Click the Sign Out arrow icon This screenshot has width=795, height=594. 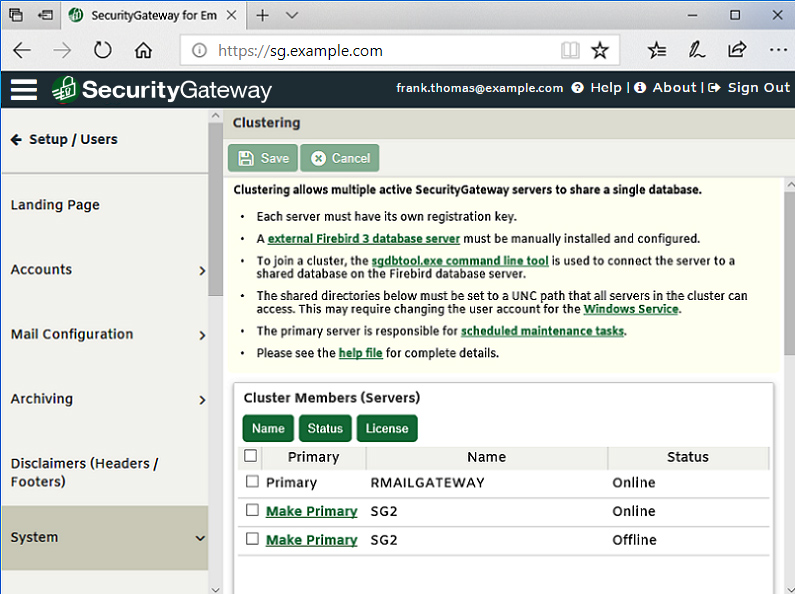click(714, 88)
